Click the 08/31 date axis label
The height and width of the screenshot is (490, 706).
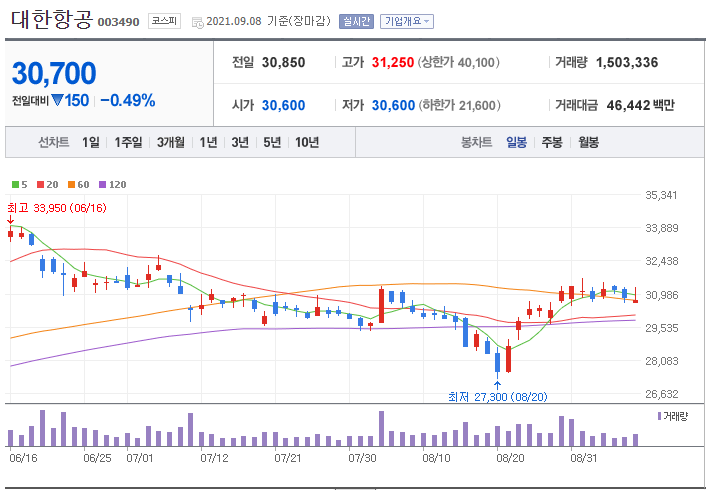click(584, 458)
